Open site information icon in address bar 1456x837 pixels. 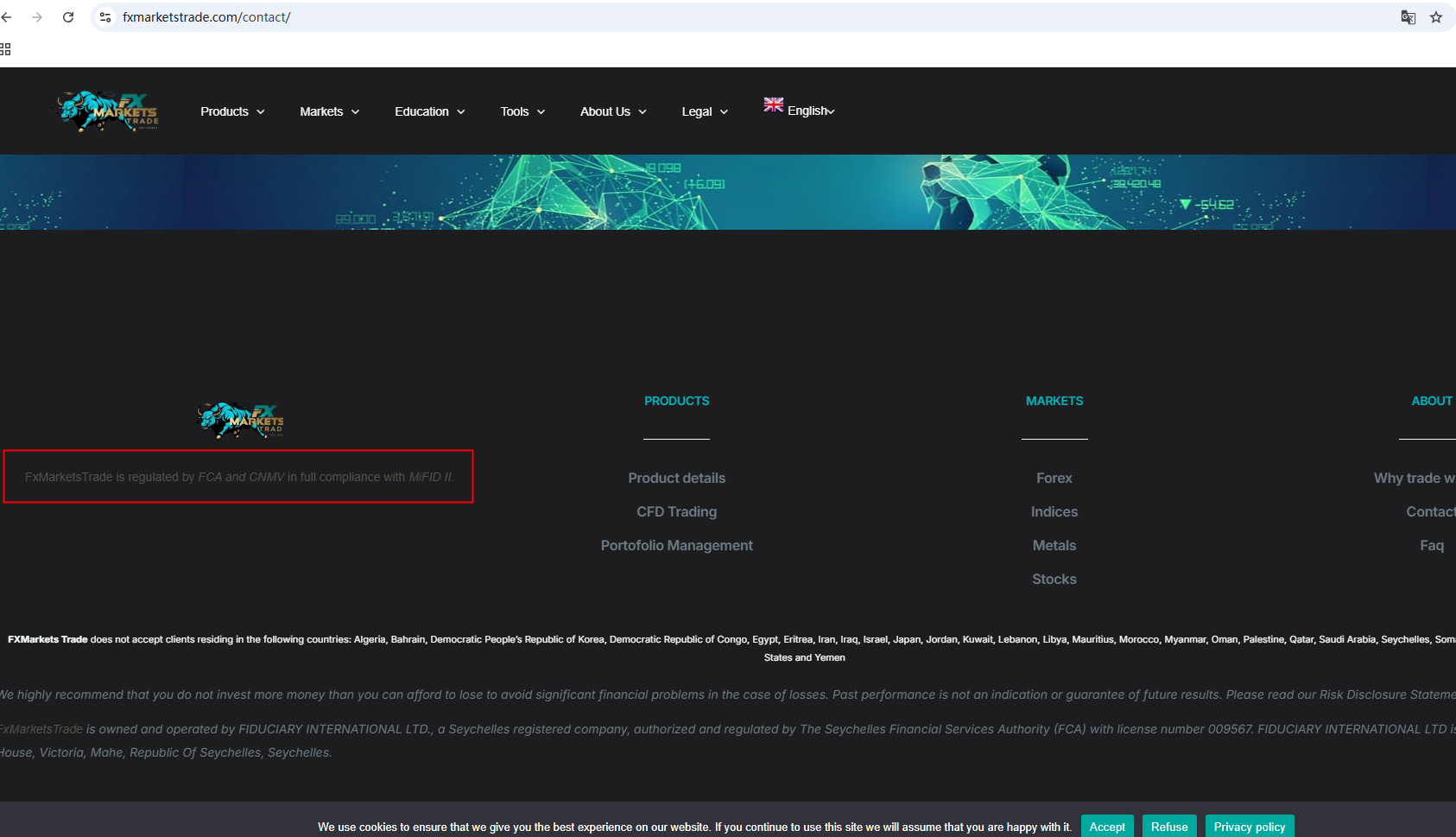(105, 17)
